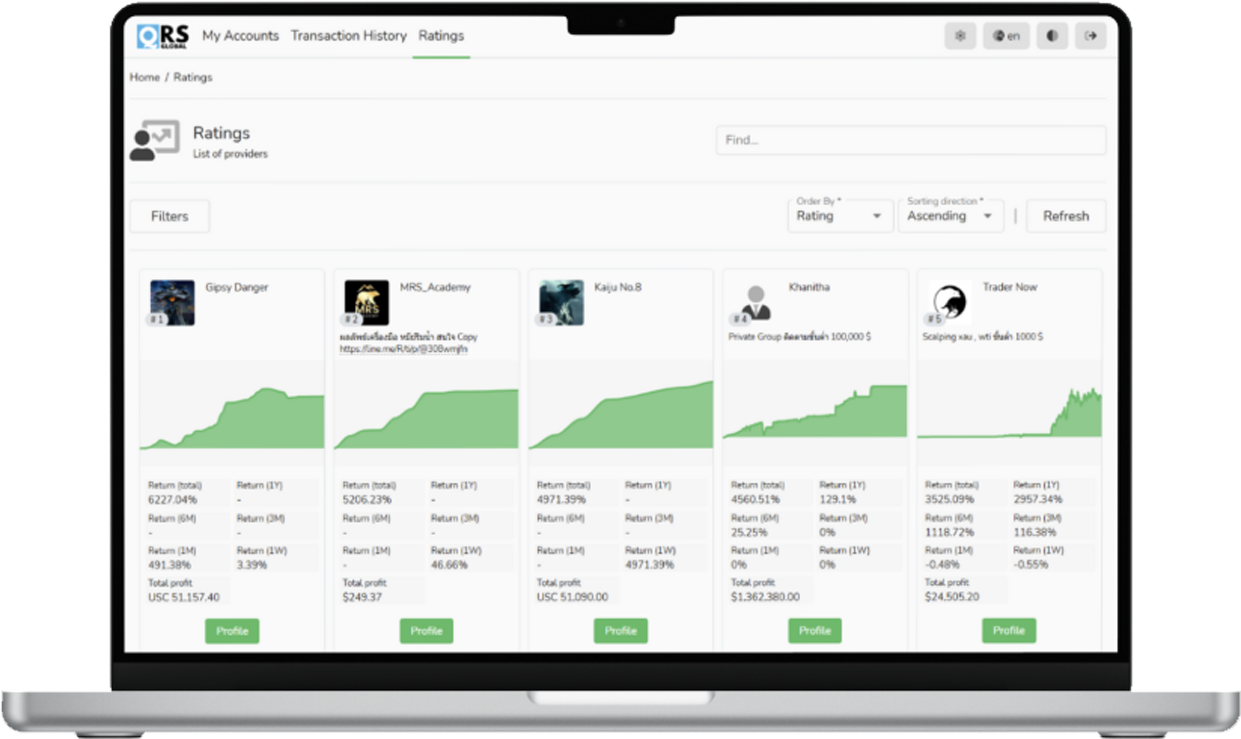The width and height of the screenshot is (1241, 739).
Task: Open the 'en' language selector
Action: tap(1006, 36)
